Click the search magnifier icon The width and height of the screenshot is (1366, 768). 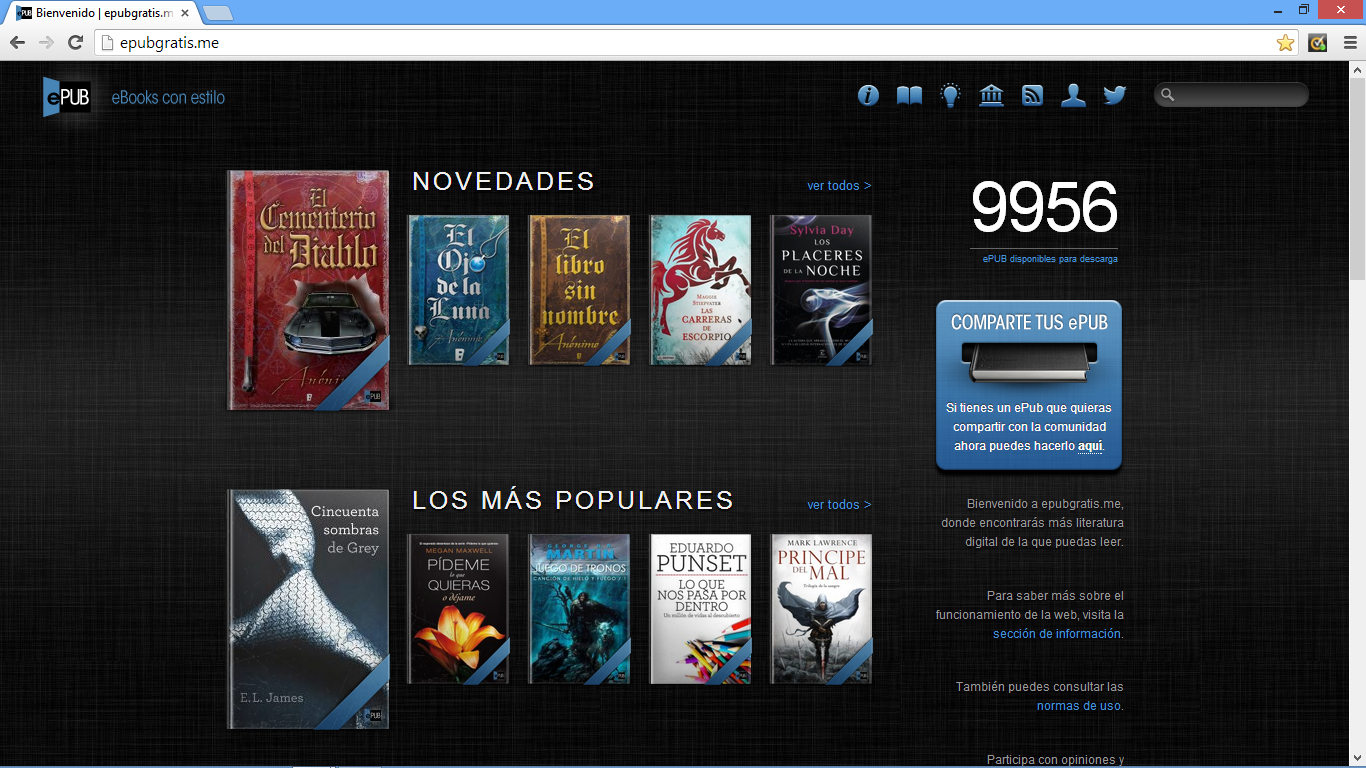1167,95
